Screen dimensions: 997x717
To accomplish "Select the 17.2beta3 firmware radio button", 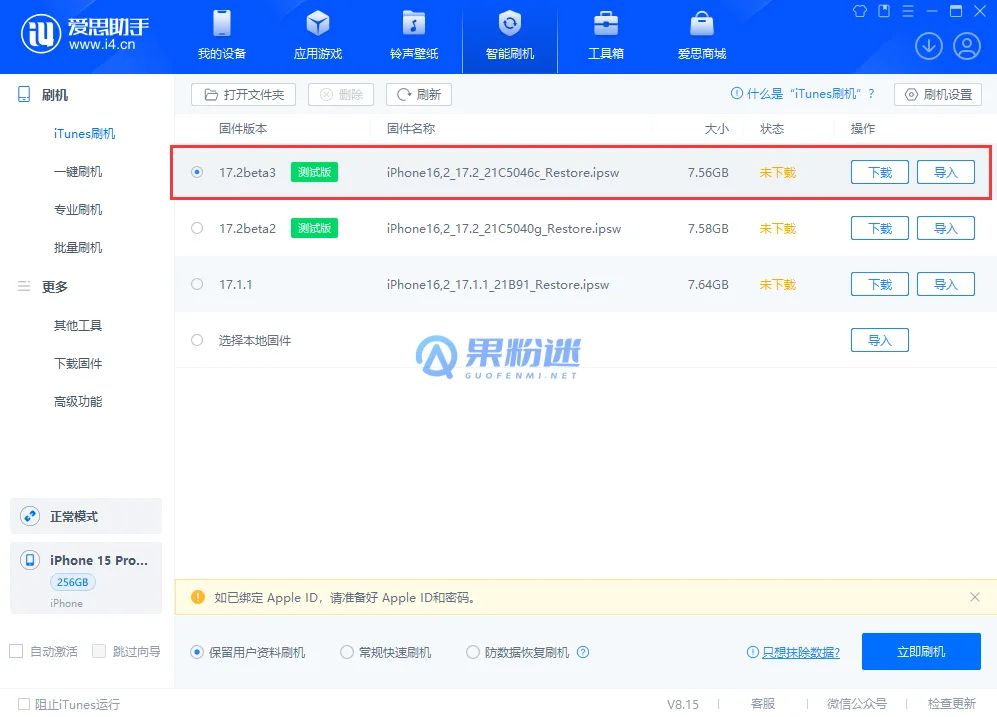I will [197, 172].
